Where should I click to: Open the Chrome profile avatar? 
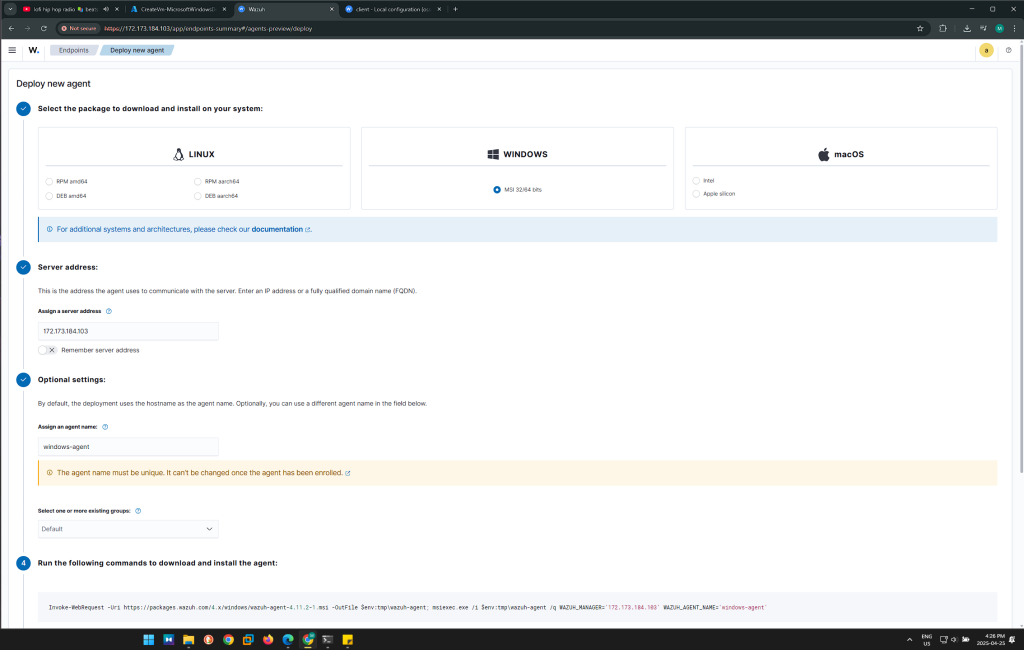click(x=999, y=29)
